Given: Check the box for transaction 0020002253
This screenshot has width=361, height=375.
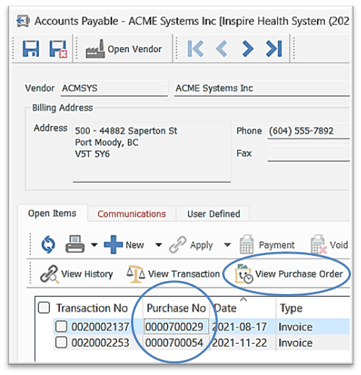Looking at the screenshot, I should (x=61, y=342).
